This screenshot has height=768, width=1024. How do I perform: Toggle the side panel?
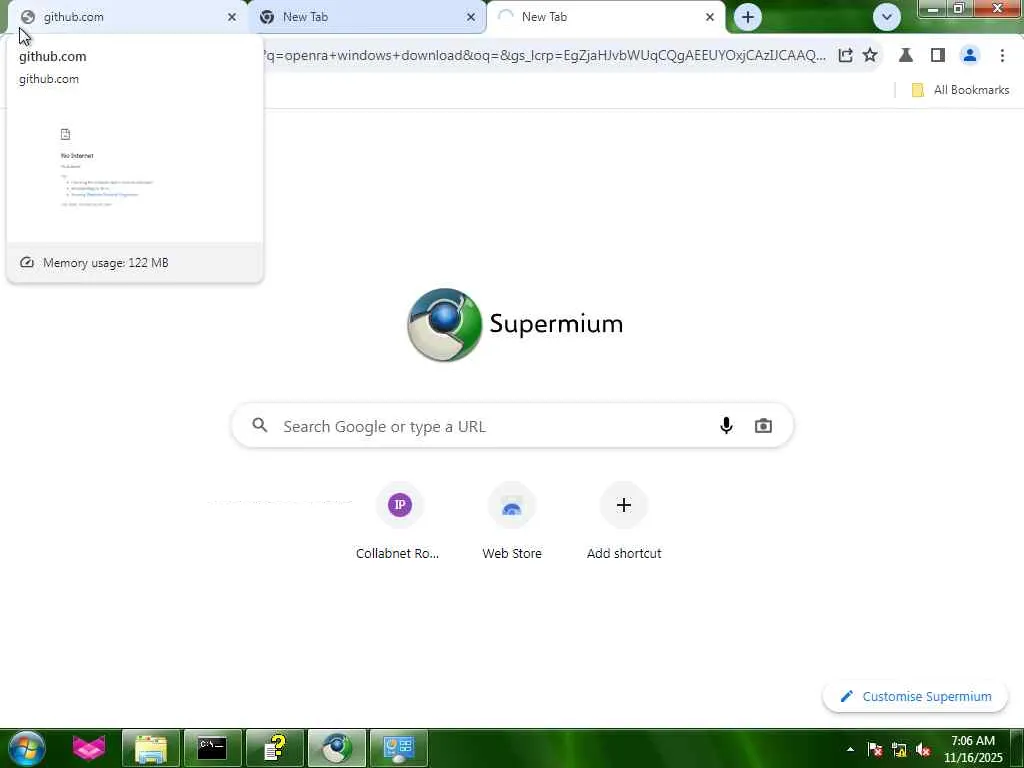click(938, 56)
